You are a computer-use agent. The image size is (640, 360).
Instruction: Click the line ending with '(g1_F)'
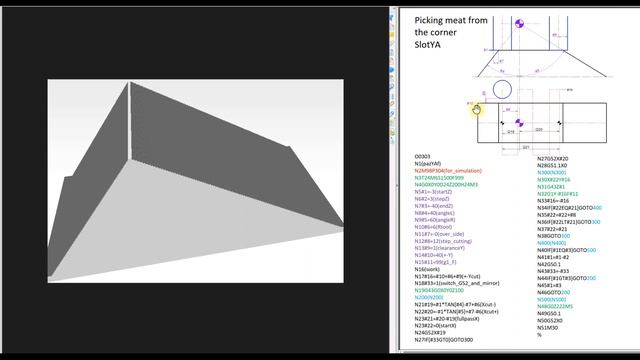(435, 262)
